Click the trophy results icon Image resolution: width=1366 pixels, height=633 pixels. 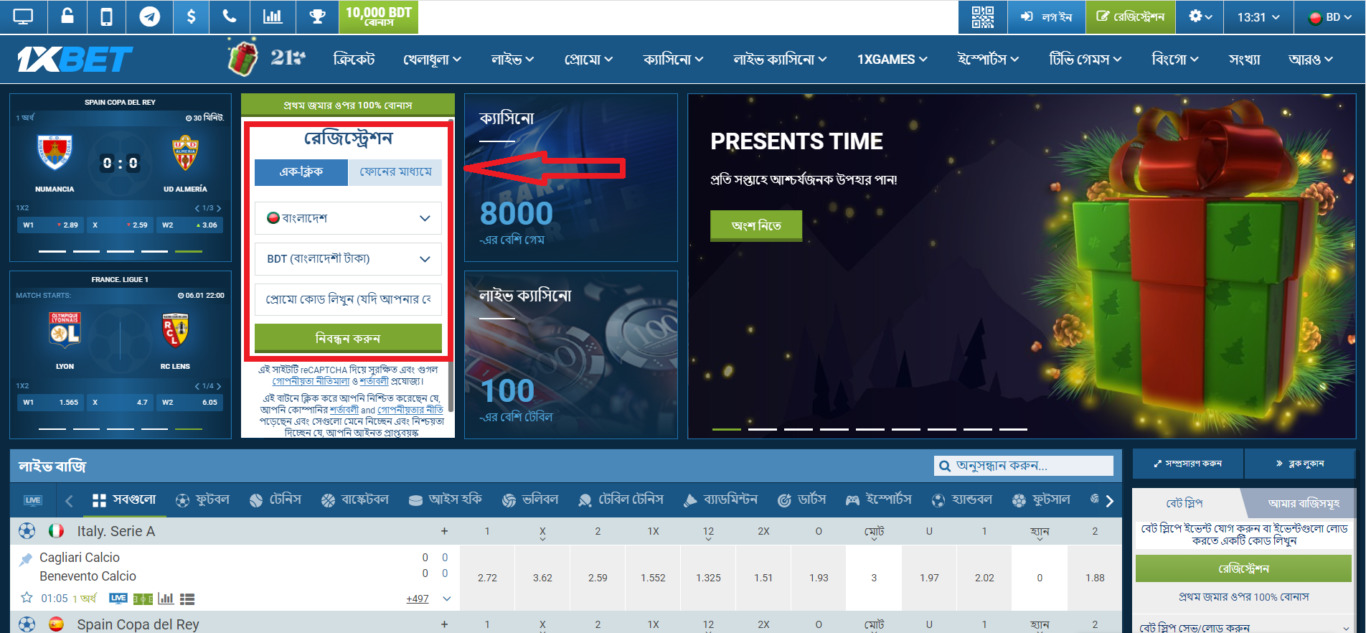317,17
